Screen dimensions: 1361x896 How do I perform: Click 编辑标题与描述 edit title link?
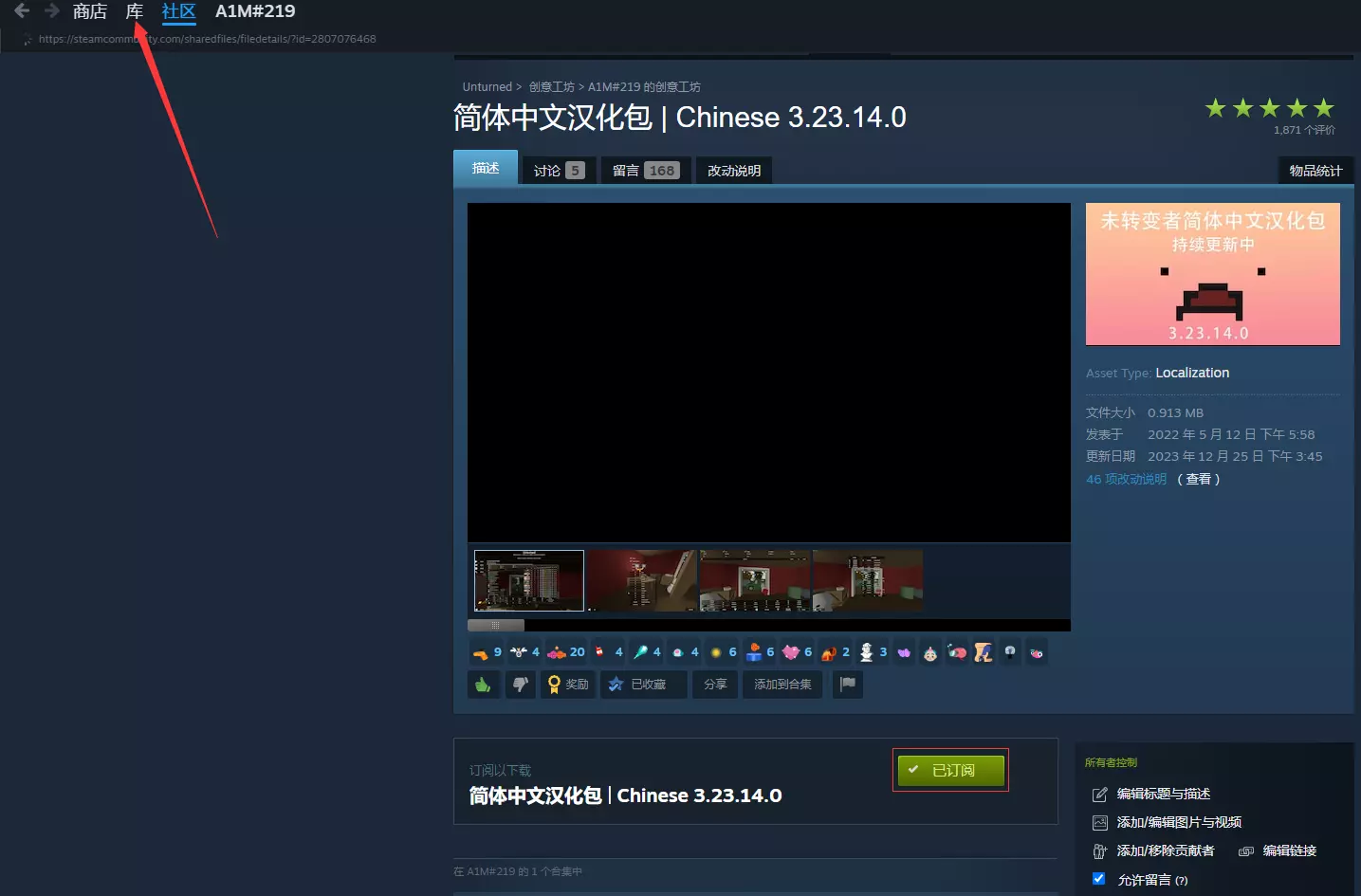pyautogui.click(x=1164, y=795)
